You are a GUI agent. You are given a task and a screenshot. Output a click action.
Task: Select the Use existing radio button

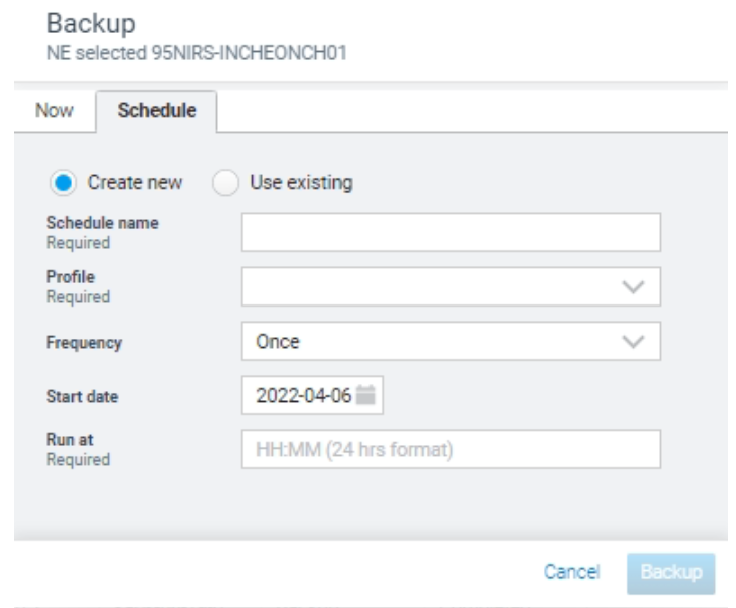click(x=225, y=183)
